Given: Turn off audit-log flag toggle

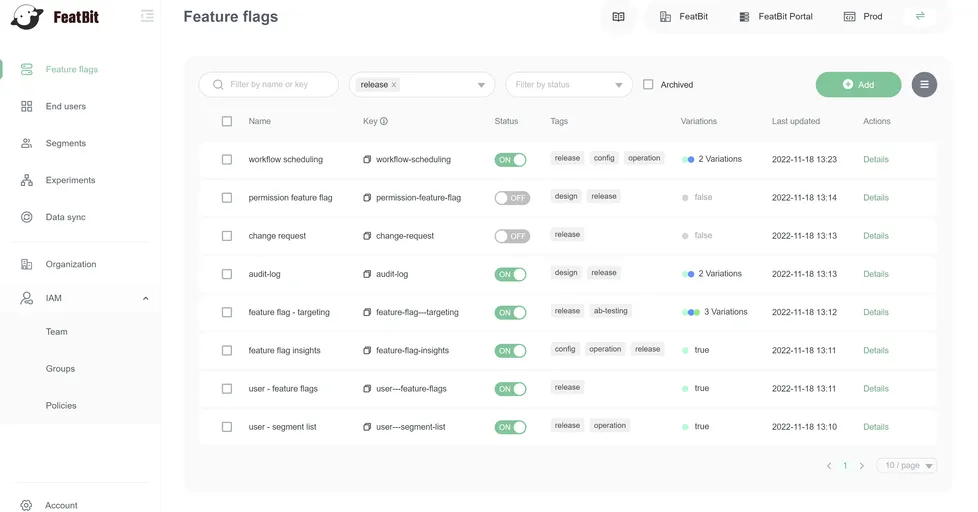Looking at the screenshot, I should coord(510,274).
